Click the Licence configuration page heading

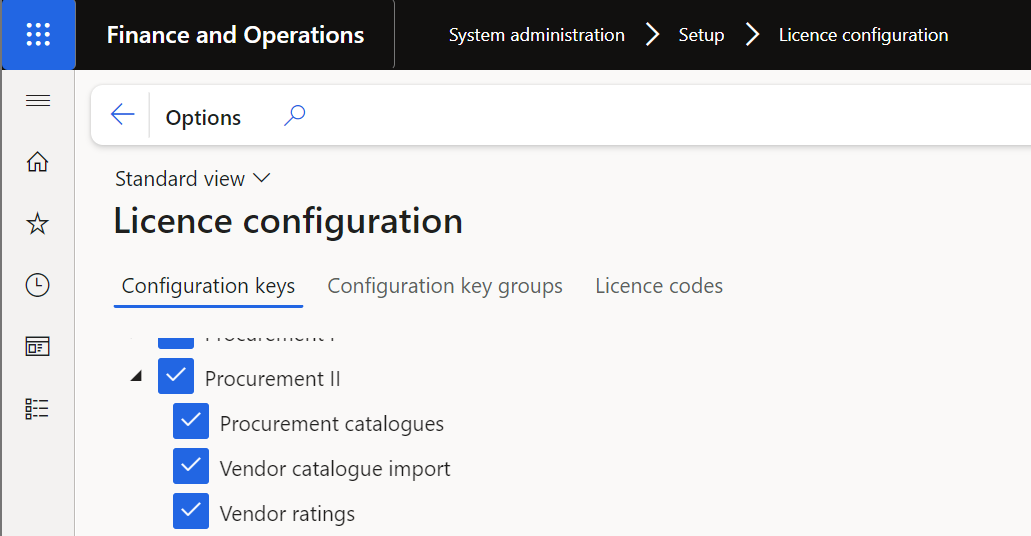pyautogui.click(x=288, y=221)
